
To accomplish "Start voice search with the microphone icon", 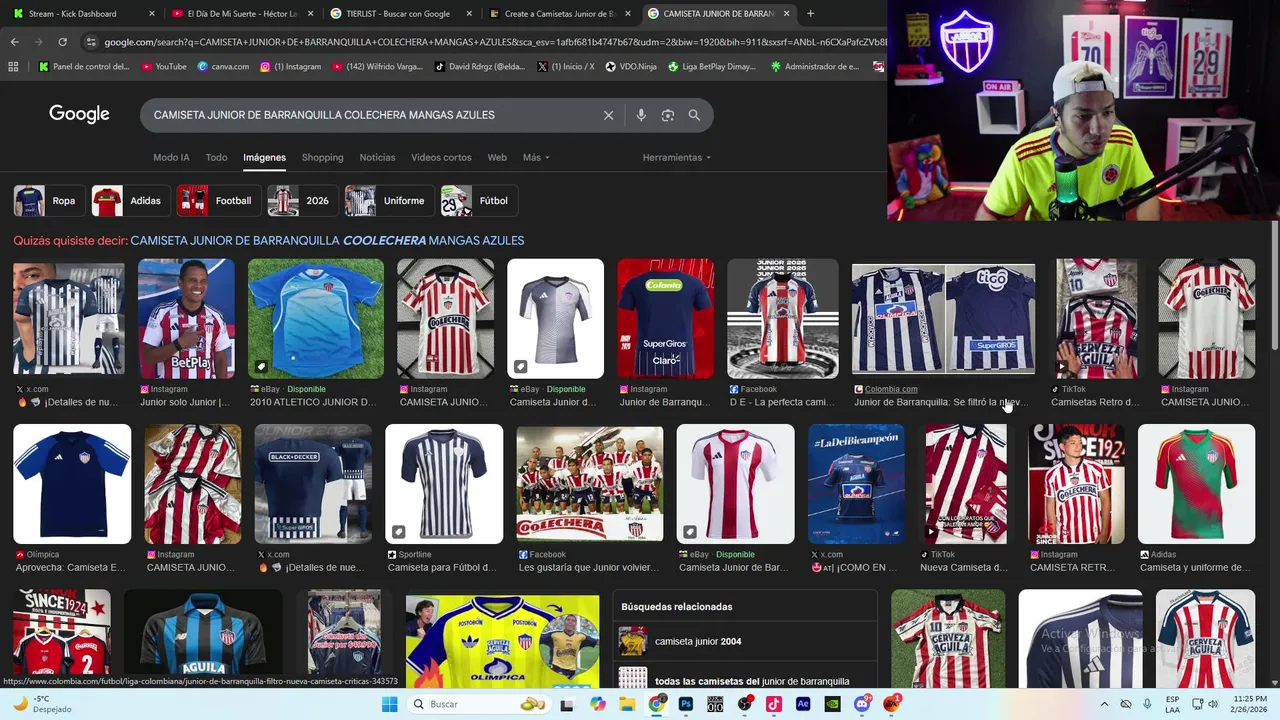I will pyautogui.click(x=641, y=115).
